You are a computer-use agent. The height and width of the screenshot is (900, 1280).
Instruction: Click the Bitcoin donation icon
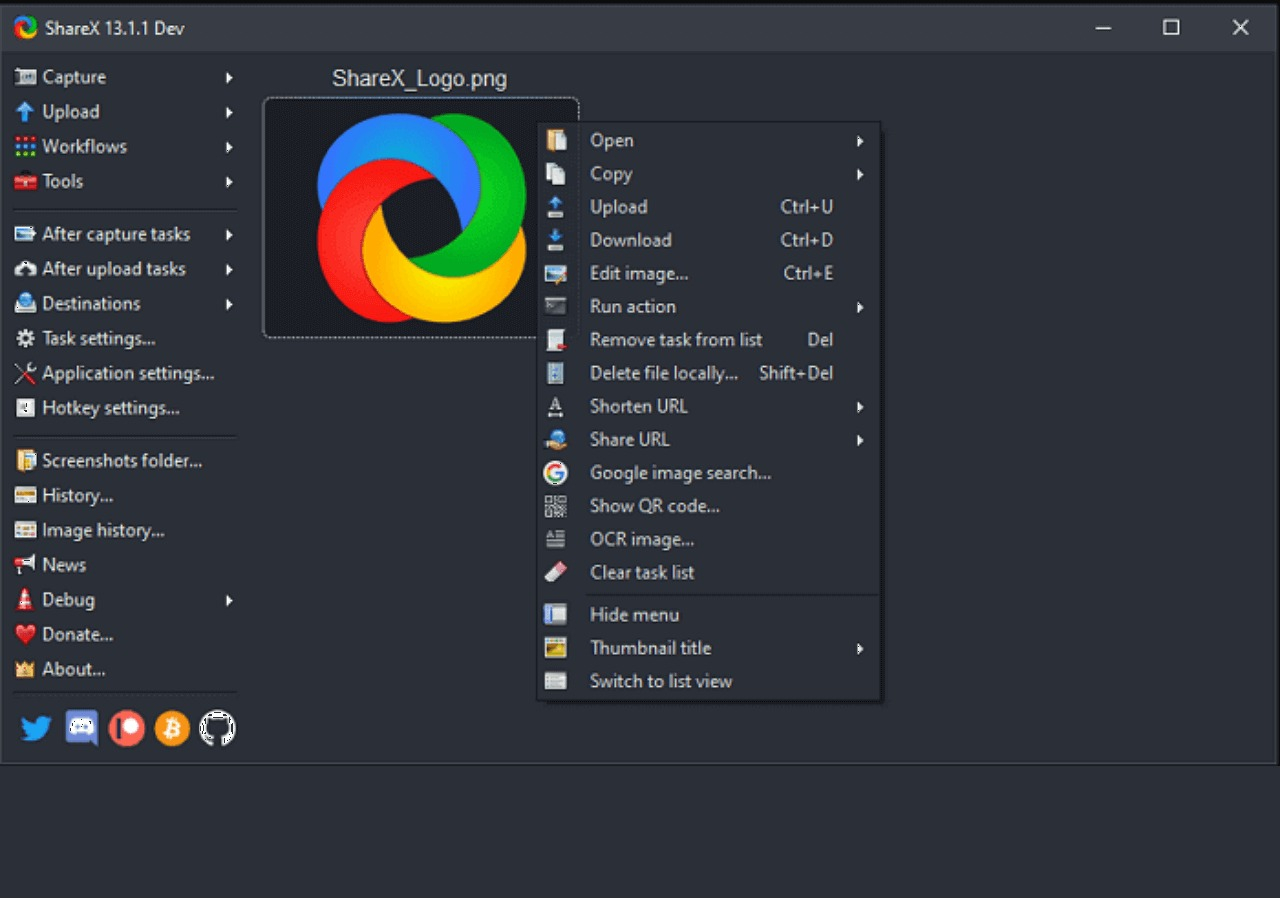pyautogui.click(x=172, y=728)
